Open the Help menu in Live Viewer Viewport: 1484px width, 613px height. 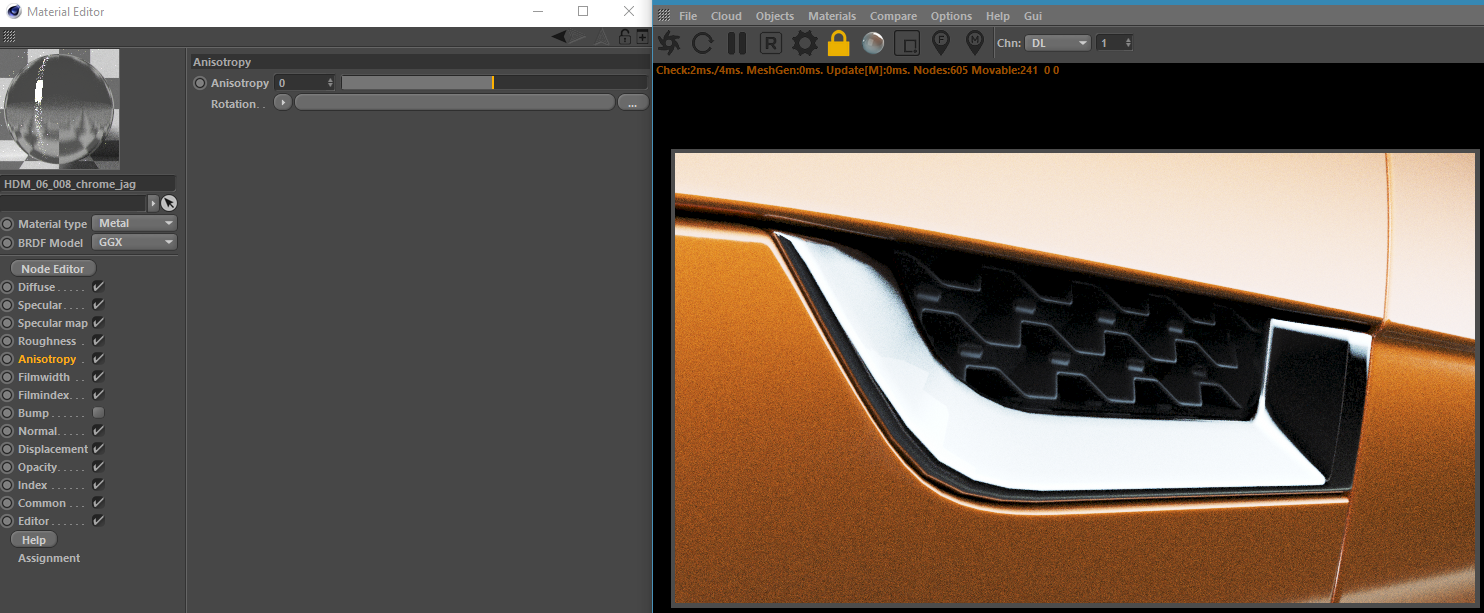[x=998, y=16]
